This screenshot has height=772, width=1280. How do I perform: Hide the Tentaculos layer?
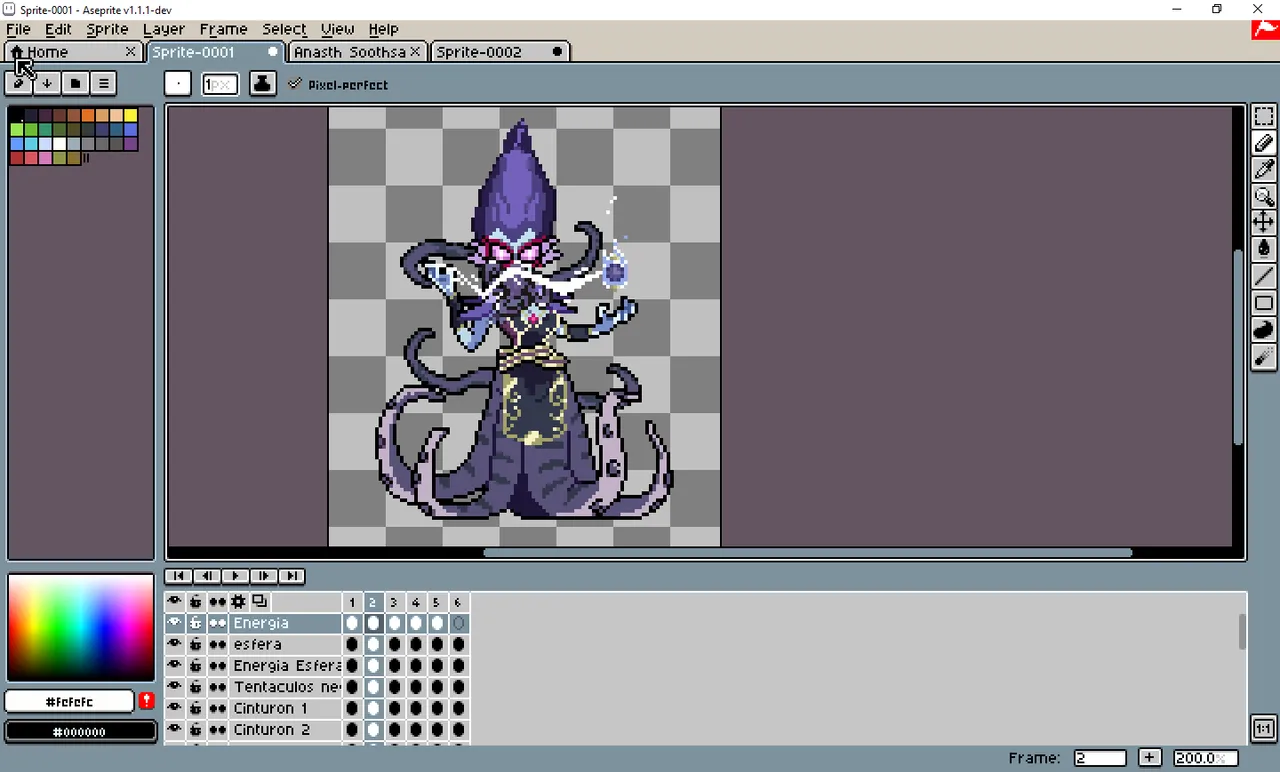175,687
